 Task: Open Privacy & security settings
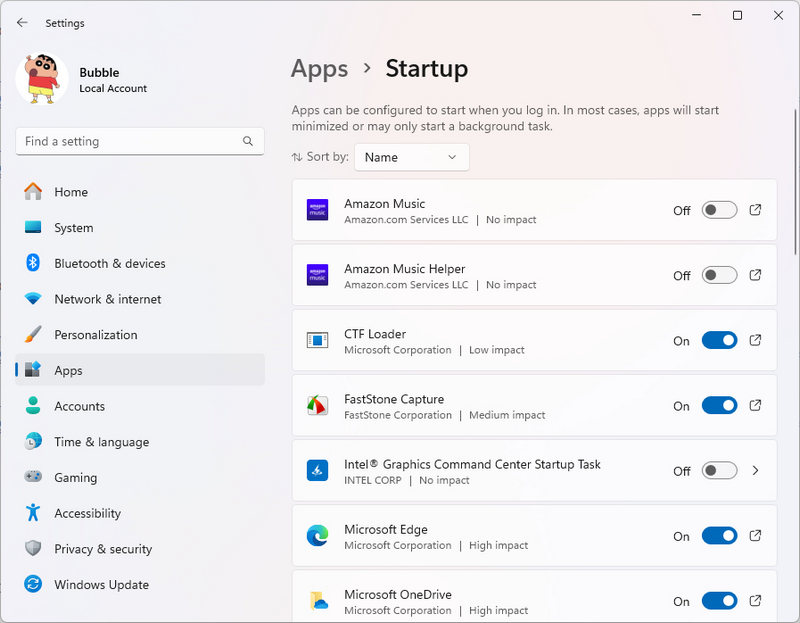pos(140,549)
